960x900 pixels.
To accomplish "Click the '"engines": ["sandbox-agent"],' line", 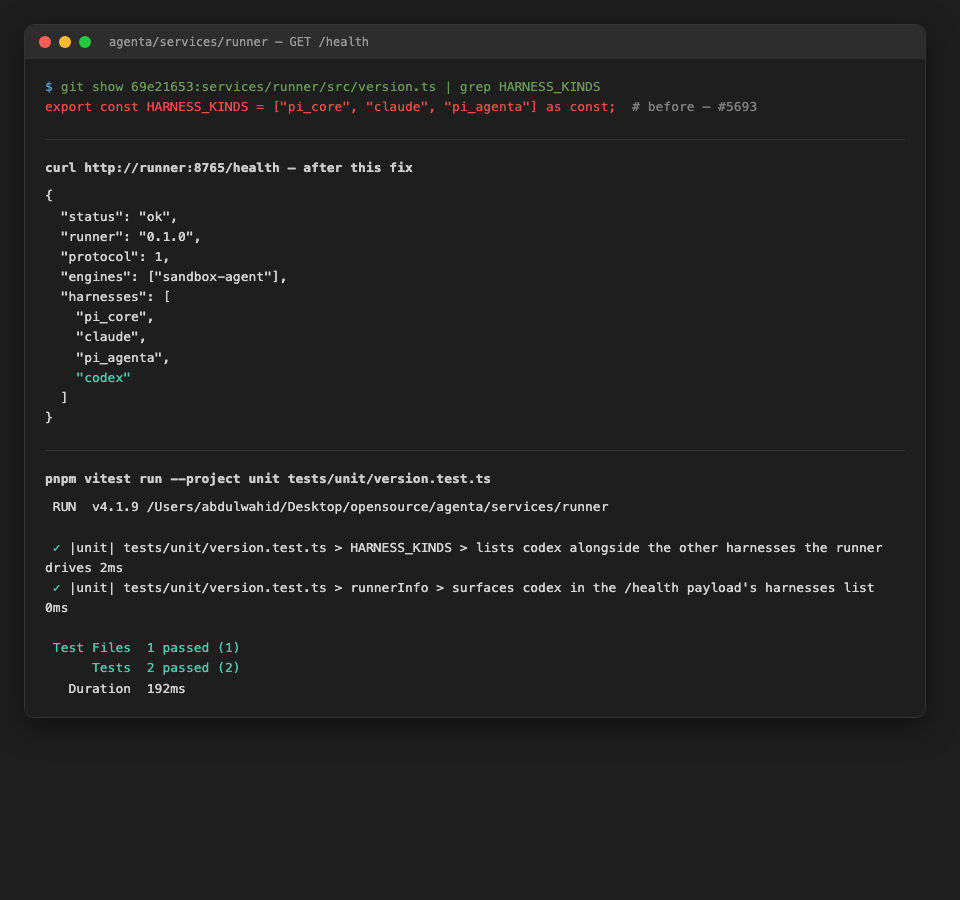I will [x=173, y=277].
